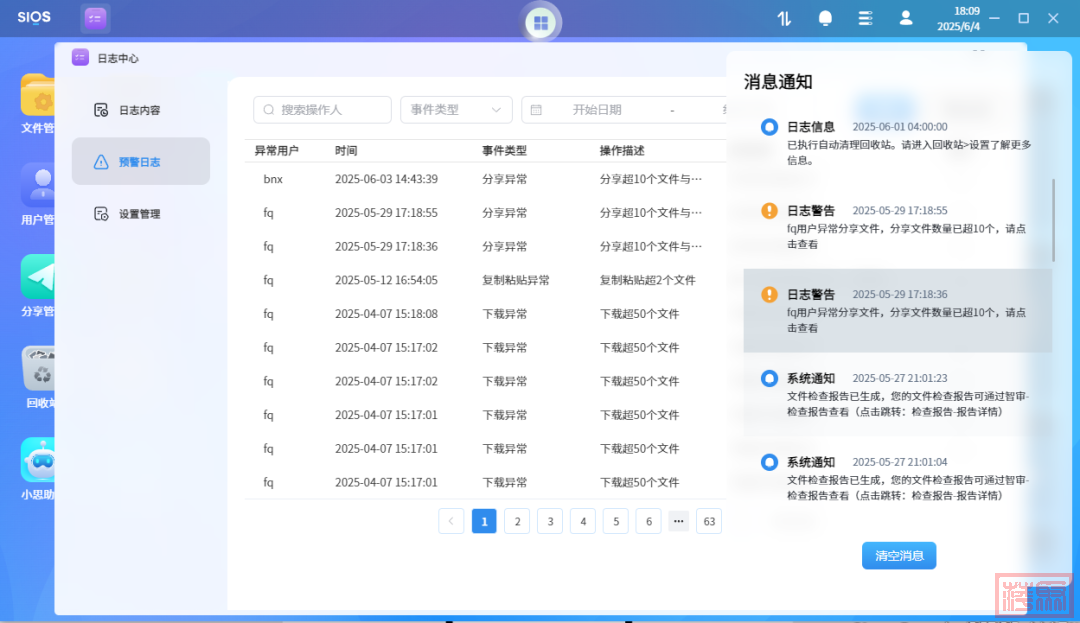Open the robot assistant desktop icon

point(40,461)
